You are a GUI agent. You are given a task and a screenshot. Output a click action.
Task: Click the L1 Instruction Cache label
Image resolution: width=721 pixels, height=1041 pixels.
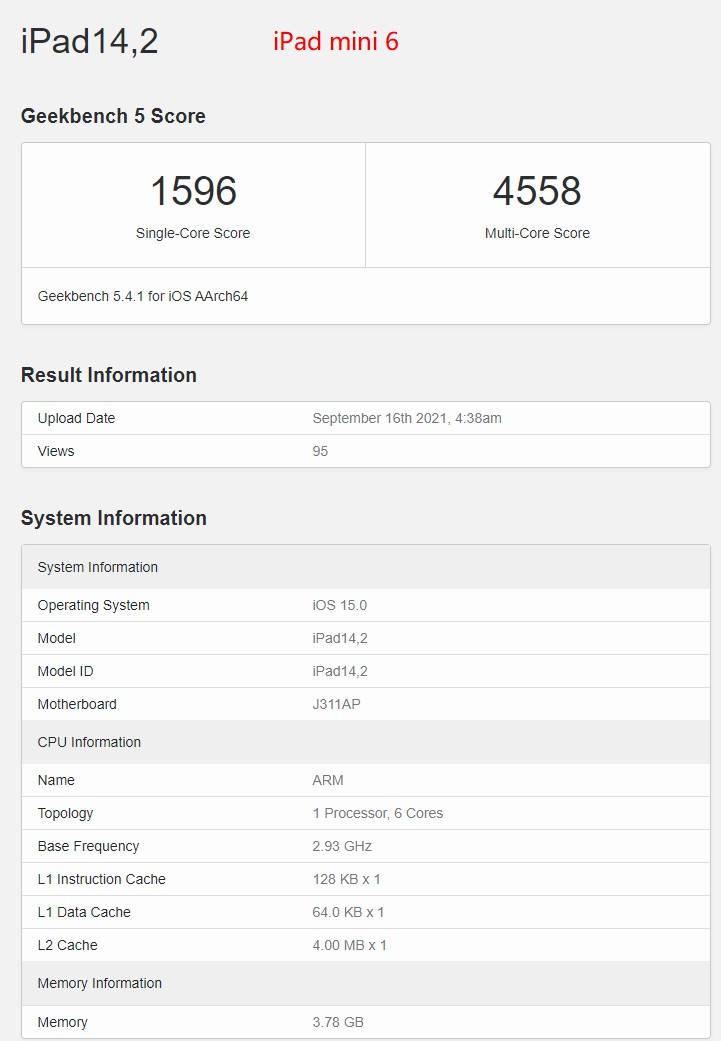click(102, 879)
